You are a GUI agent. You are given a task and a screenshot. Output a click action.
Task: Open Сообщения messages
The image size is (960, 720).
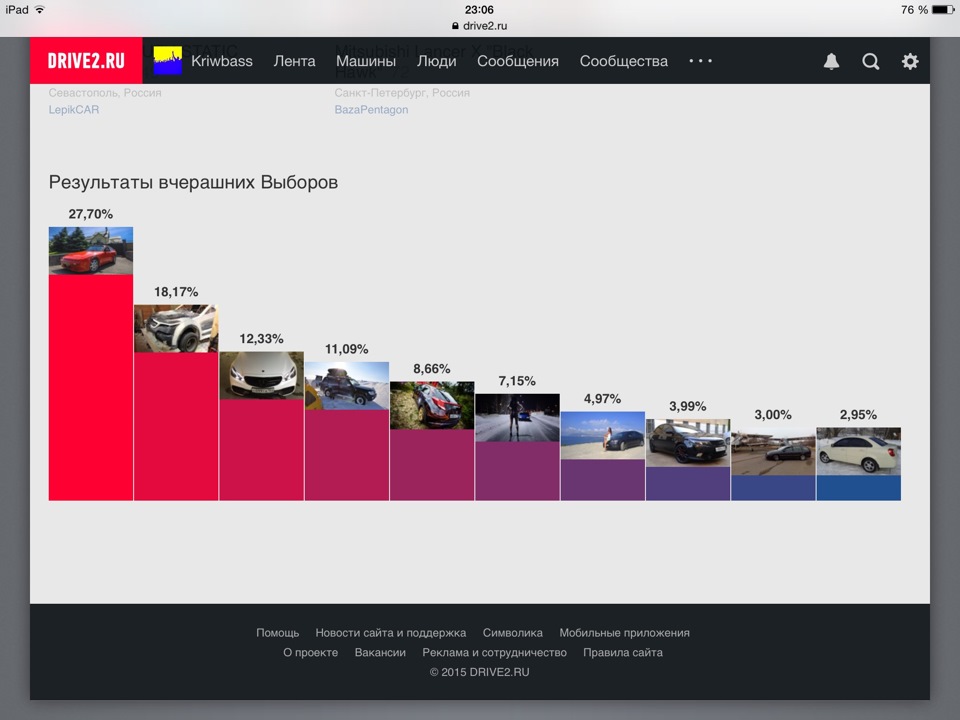tap(518, 61)
